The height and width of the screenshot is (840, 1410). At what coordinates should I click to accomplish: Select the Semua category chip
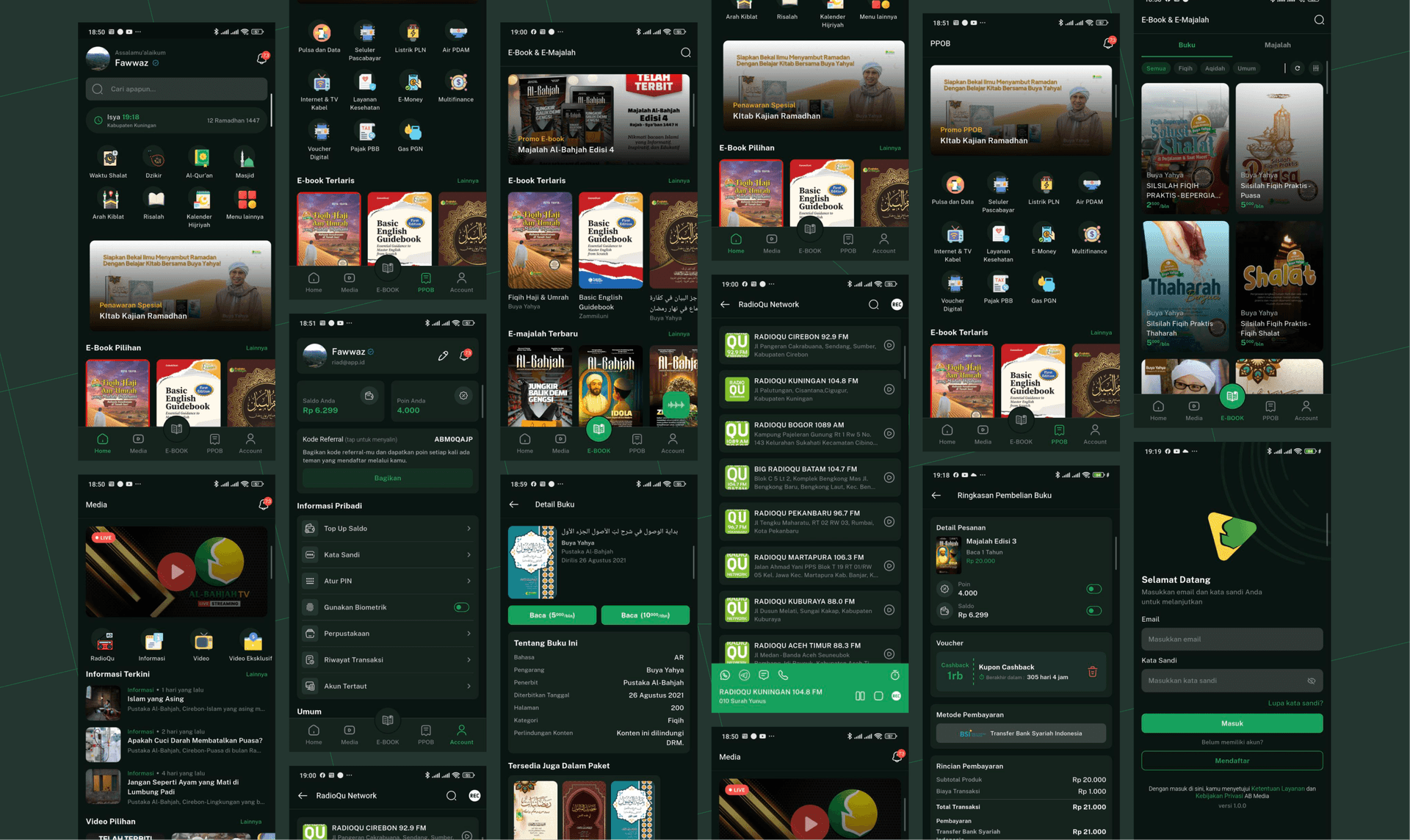[1156, 68]
